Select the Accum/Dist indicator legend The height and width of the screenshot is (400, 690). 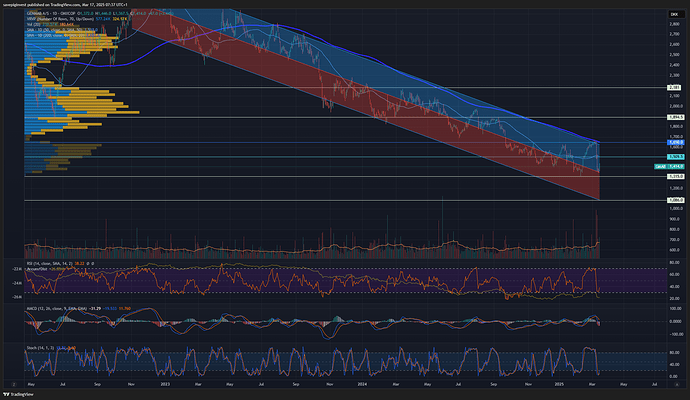tap(37, 268)
